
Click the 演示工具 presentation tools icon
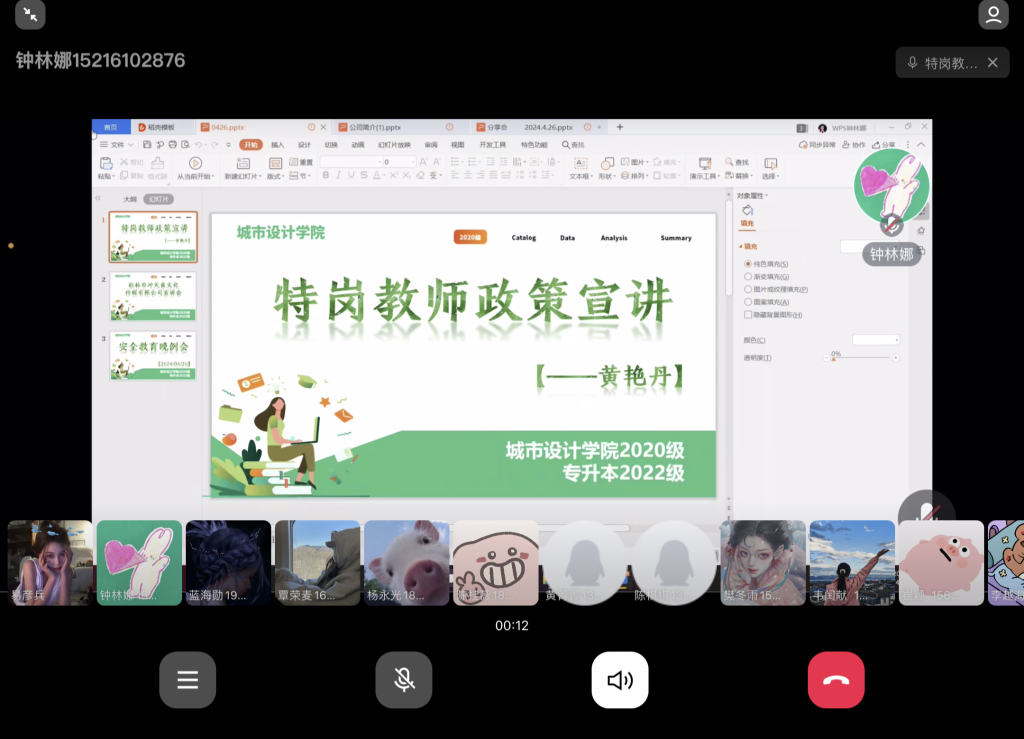coord(705,163)
